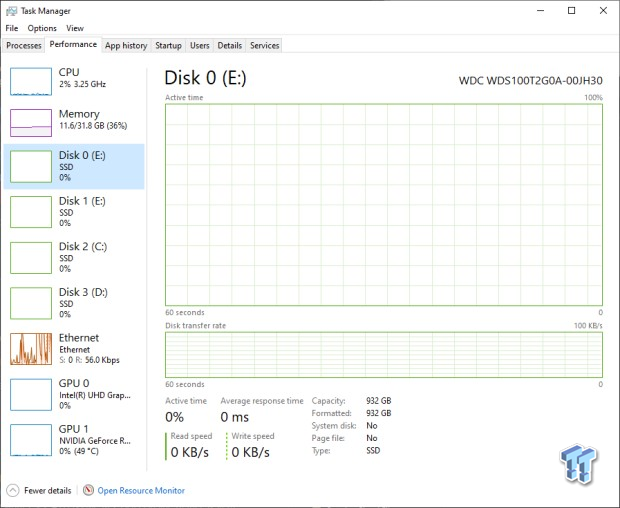Select the GPU 0 thumbnail graph
The height and width of the screenshot is (508, 620).
point(31,395)
